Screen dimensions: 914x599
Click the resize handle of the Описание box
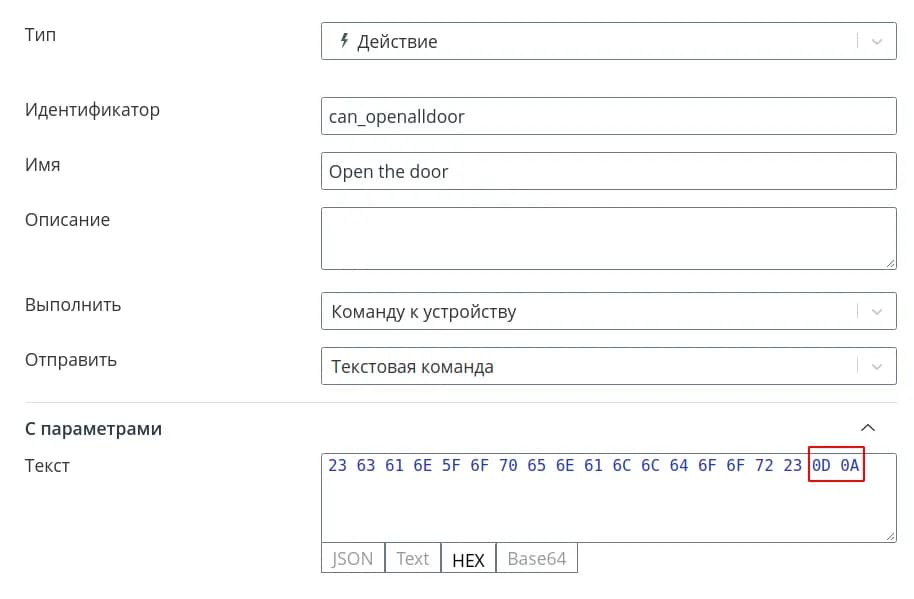click(890, 263)
